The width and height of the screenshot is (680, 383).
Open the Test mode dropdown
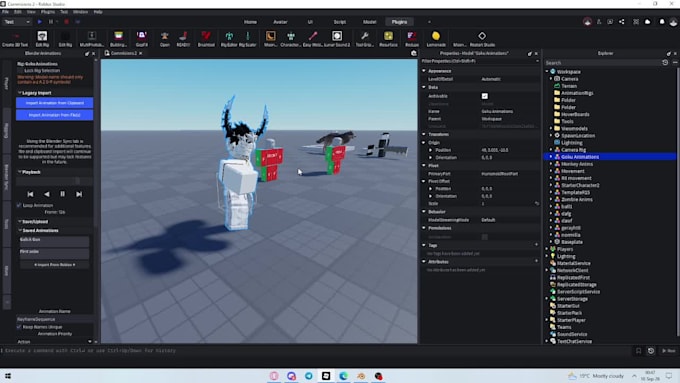[17, 22]
